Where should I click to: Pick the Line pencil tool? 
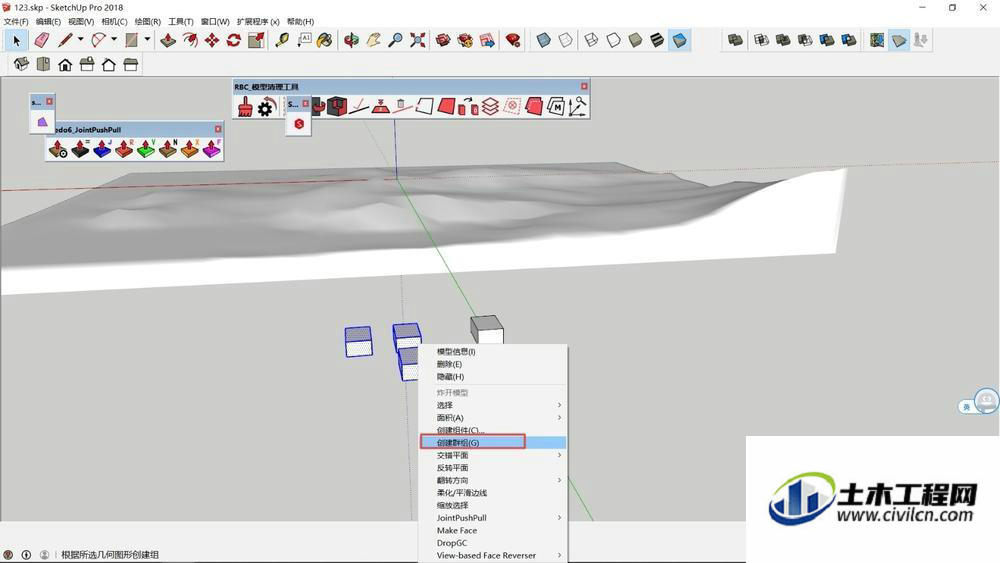click(x=65, y=40)
